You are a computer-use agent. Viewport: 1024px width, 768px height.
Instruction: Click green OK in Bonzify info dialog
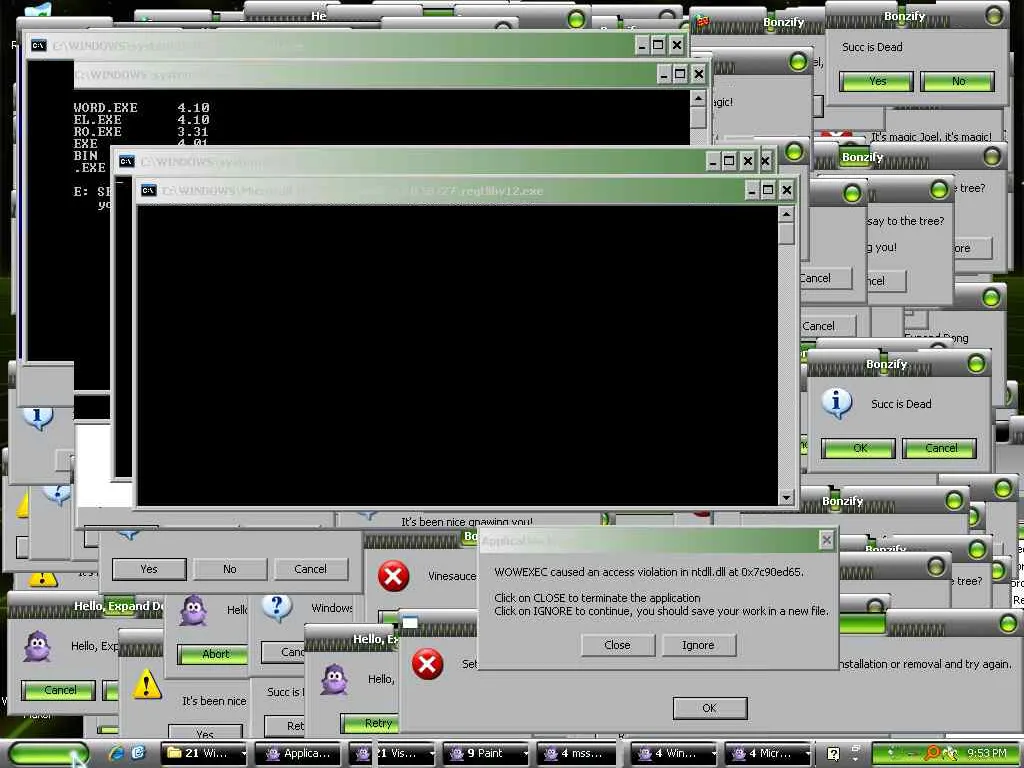(858, 448)
